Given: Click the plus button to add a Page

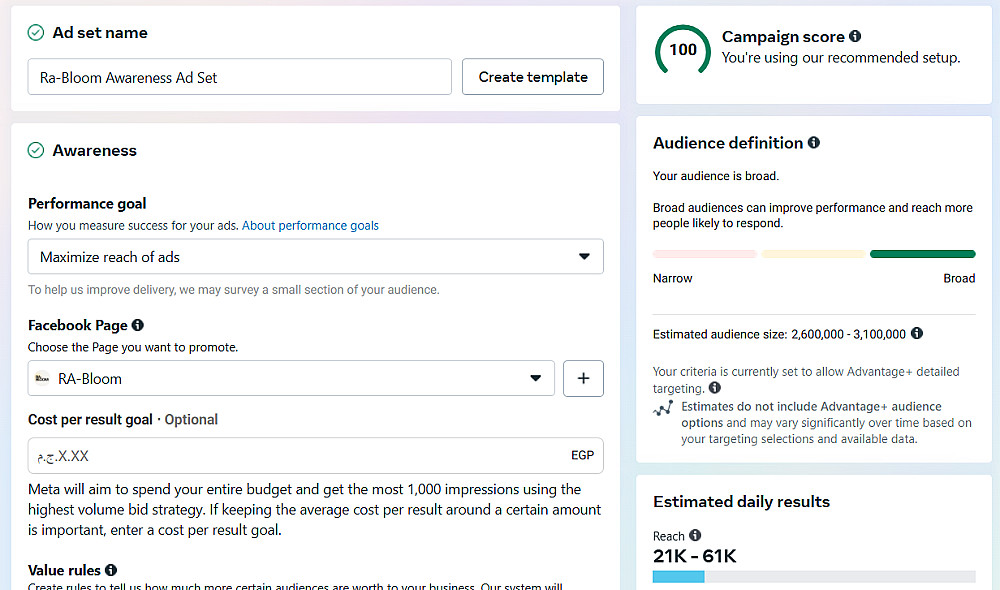Looking at the screenshot, I should [584, 379].
